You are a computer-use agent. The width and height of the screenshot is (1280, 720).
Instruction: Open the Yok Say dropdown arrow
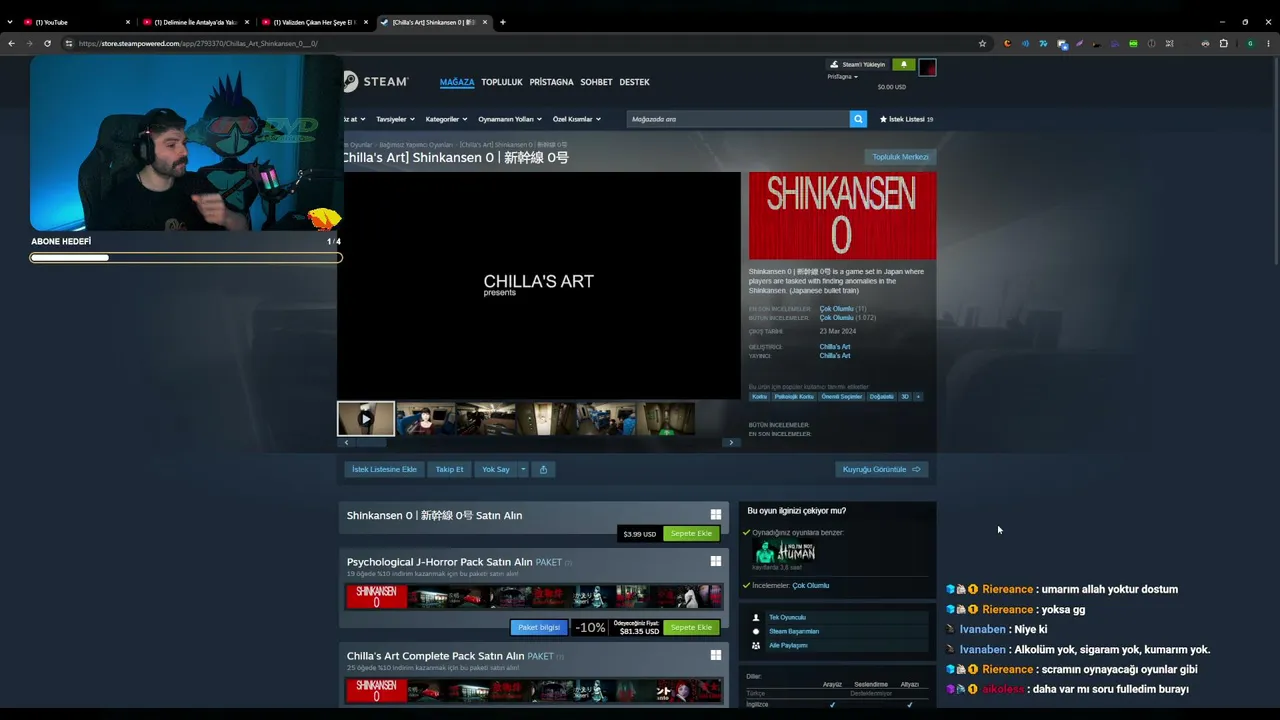[522, 469]
